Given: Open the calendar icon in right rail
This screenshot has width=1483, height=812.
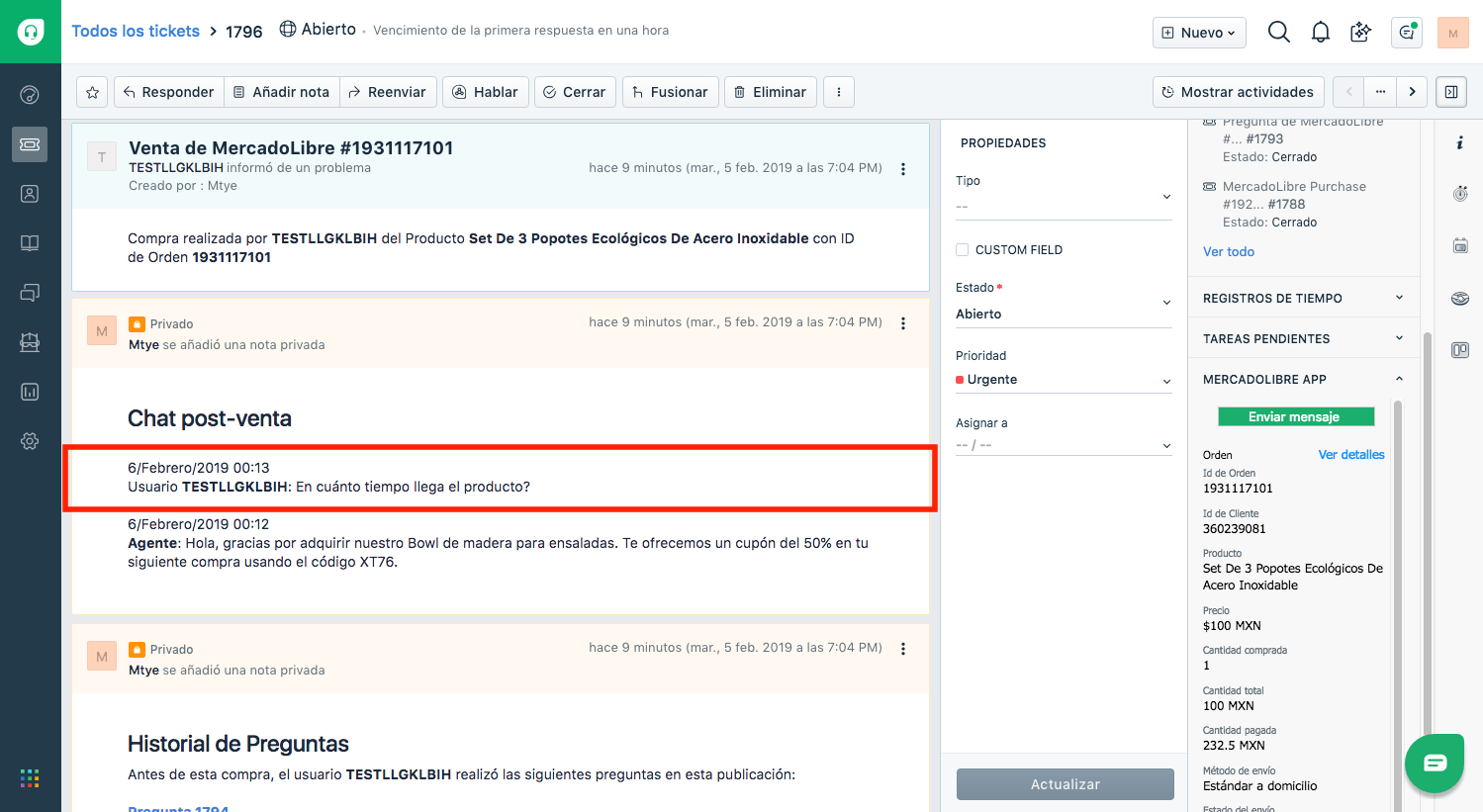Looking at the screenshot, I should pyautogui.click(x=1460, y=245).
